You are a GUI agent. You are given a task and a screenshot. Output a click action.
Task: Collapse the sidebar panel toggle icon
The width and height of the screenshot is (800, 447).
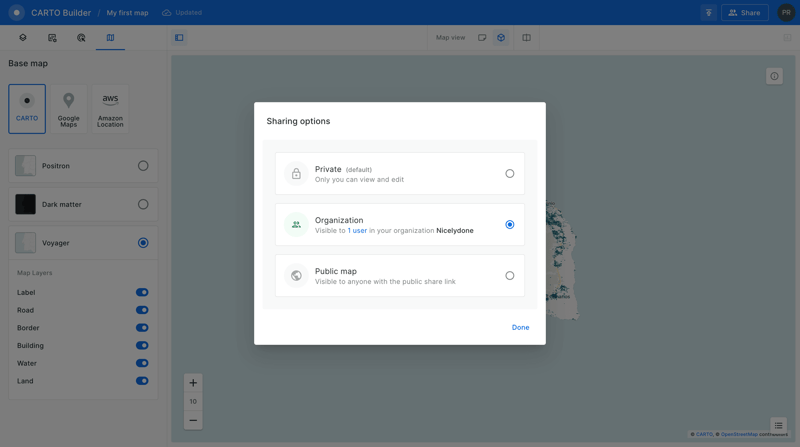coord(179,38)
